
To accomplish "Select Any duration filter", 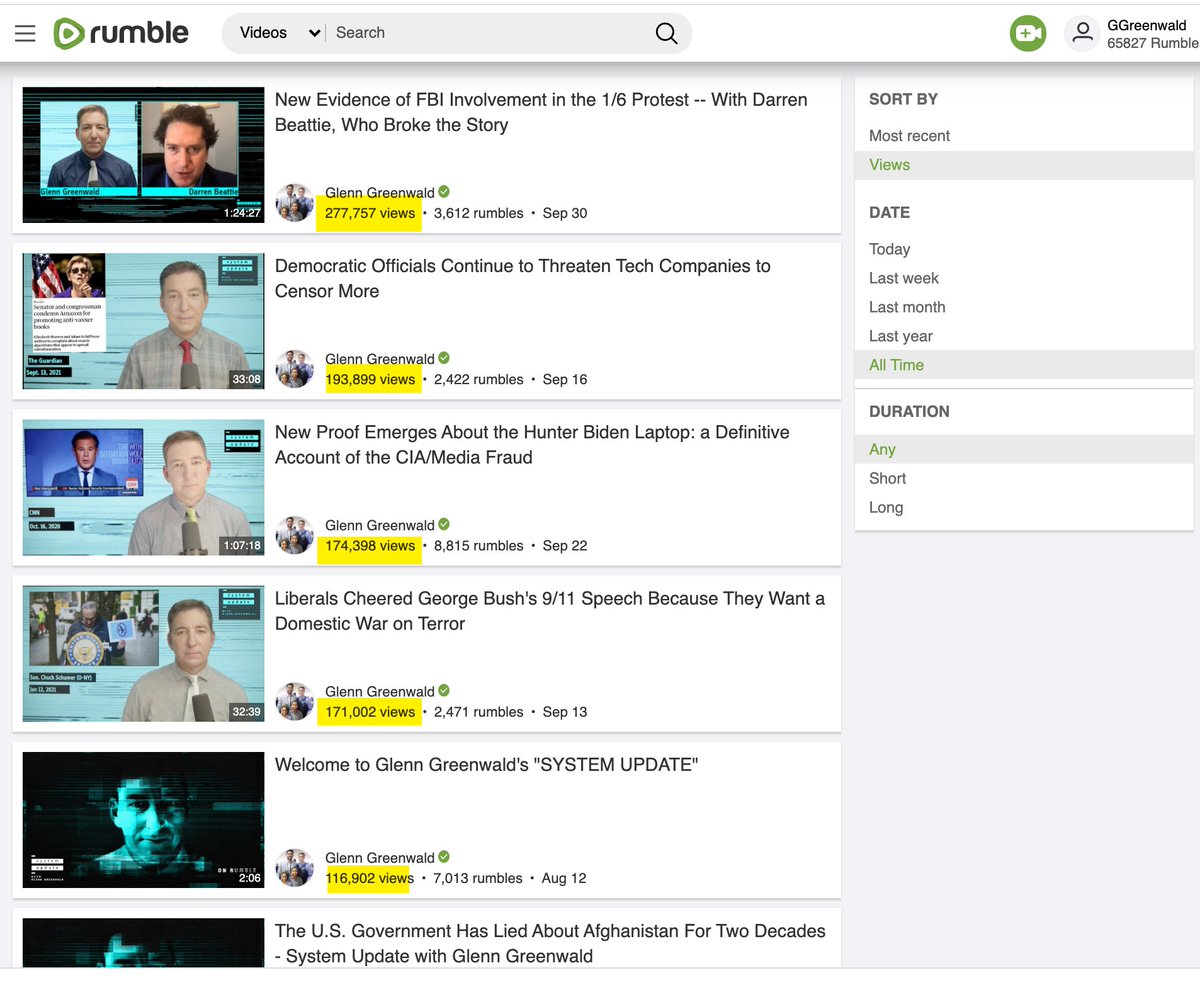I will tap(882, 449).
